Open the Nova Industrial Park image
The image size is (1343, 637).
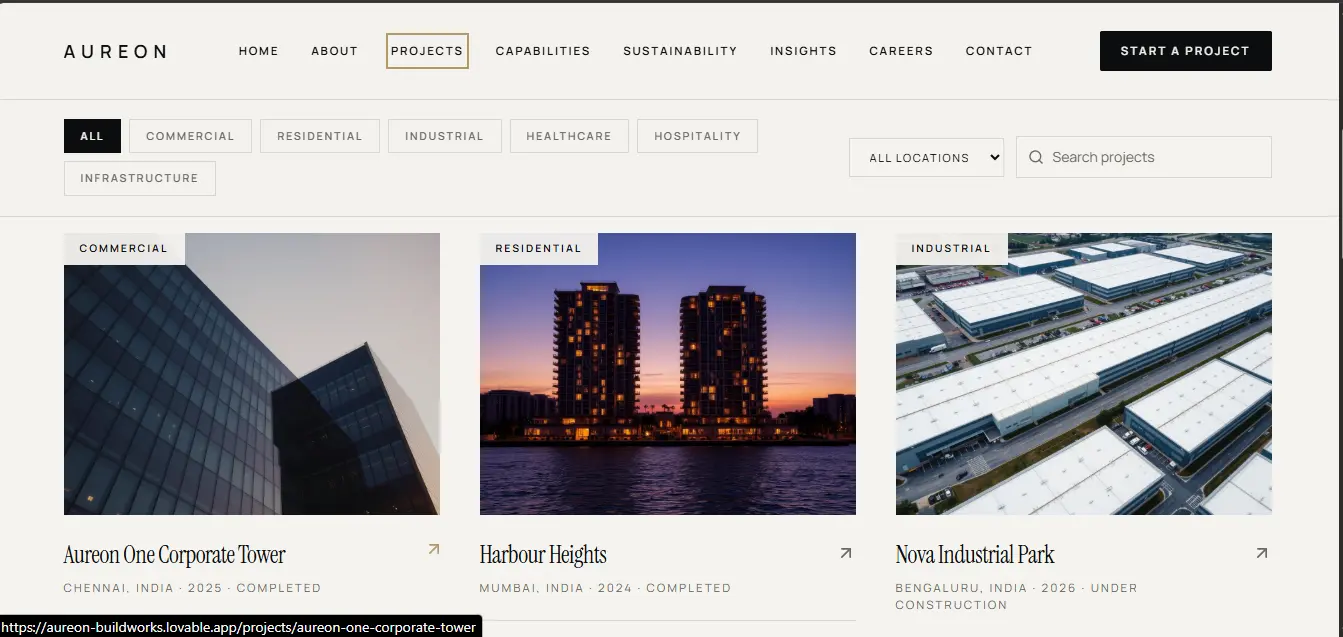(1084, 374)
